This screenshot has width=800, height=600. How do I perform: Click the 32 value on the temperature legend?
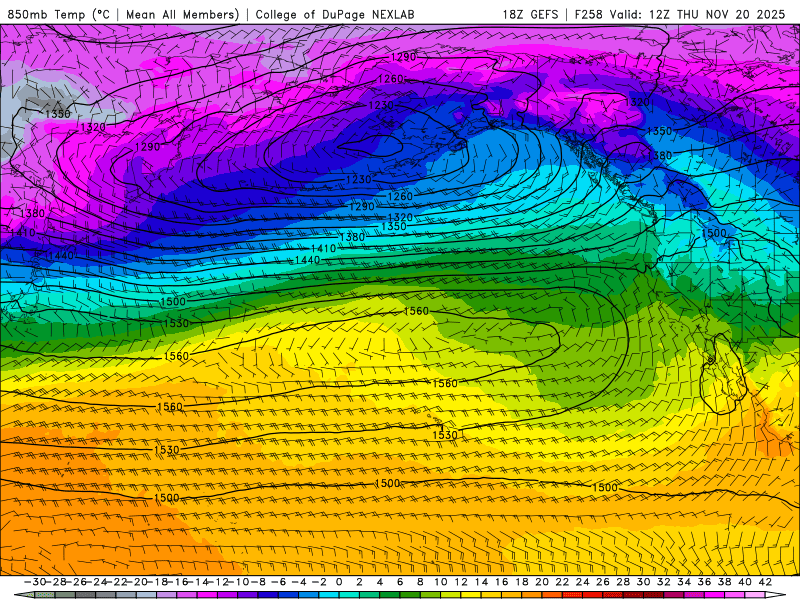coord(664,582)
